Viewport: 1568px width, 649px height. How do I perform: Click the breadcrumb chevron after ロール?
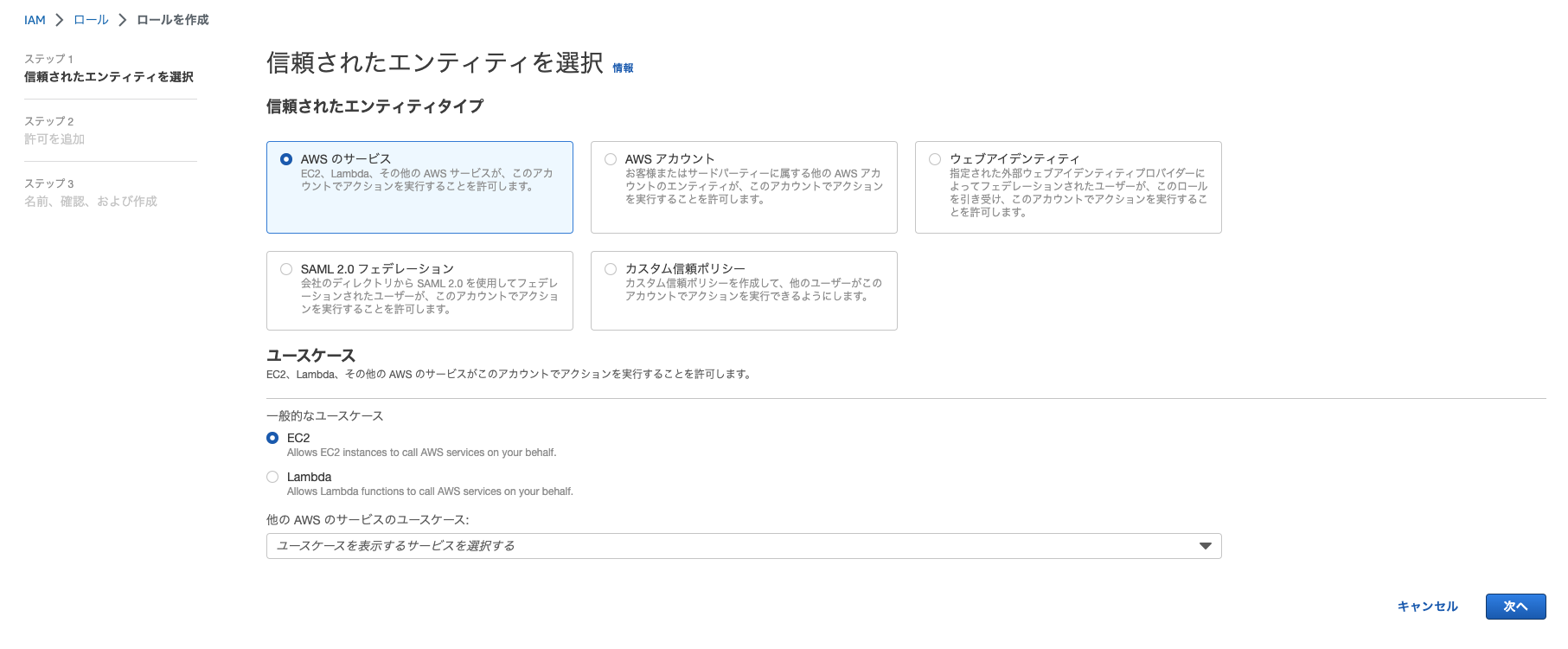[123, 20]
